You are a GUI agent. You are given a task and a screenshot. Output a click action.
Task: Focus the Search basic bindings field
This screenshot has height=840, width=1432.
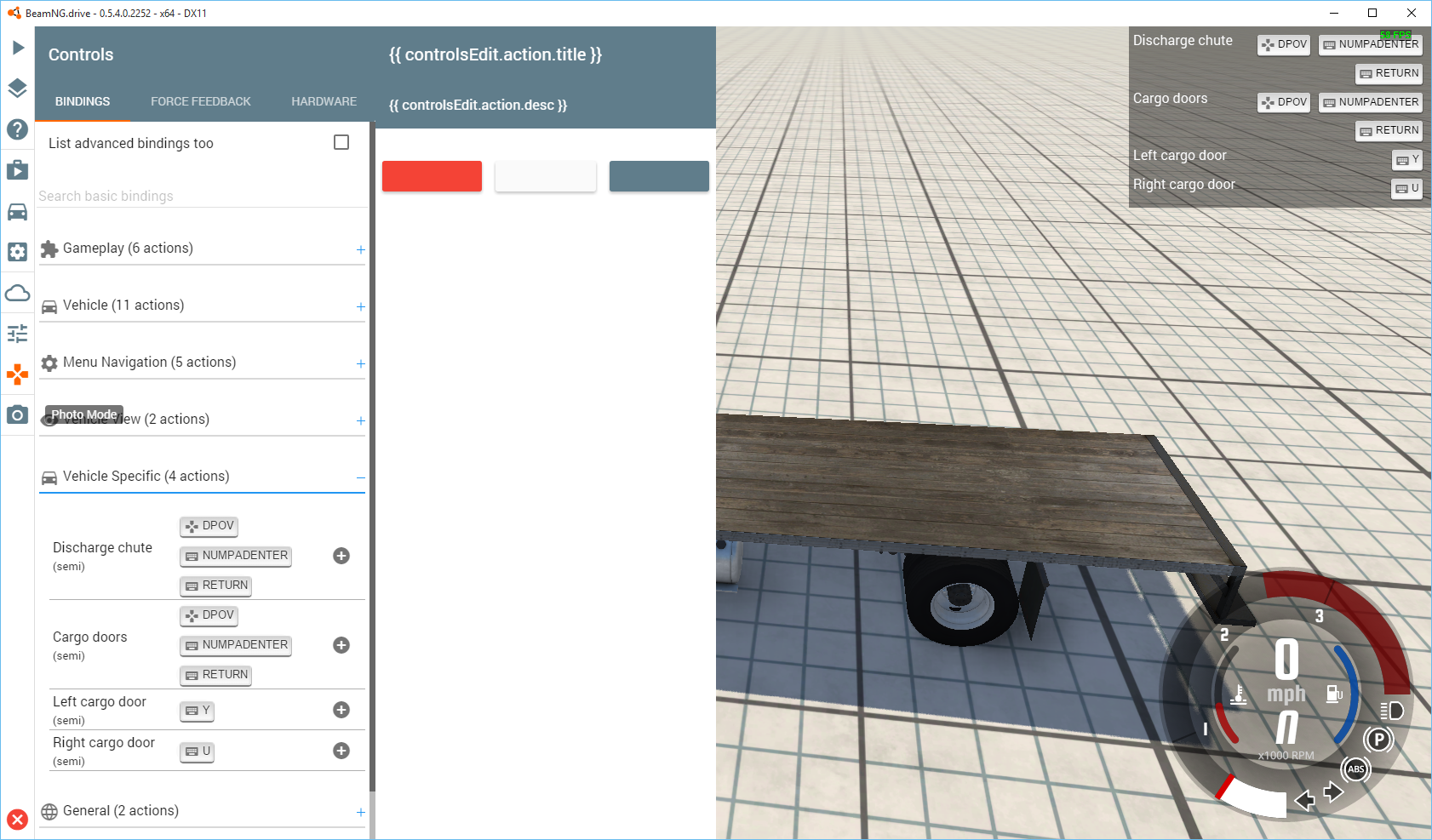pyautogui.click(x=203, y=196)
